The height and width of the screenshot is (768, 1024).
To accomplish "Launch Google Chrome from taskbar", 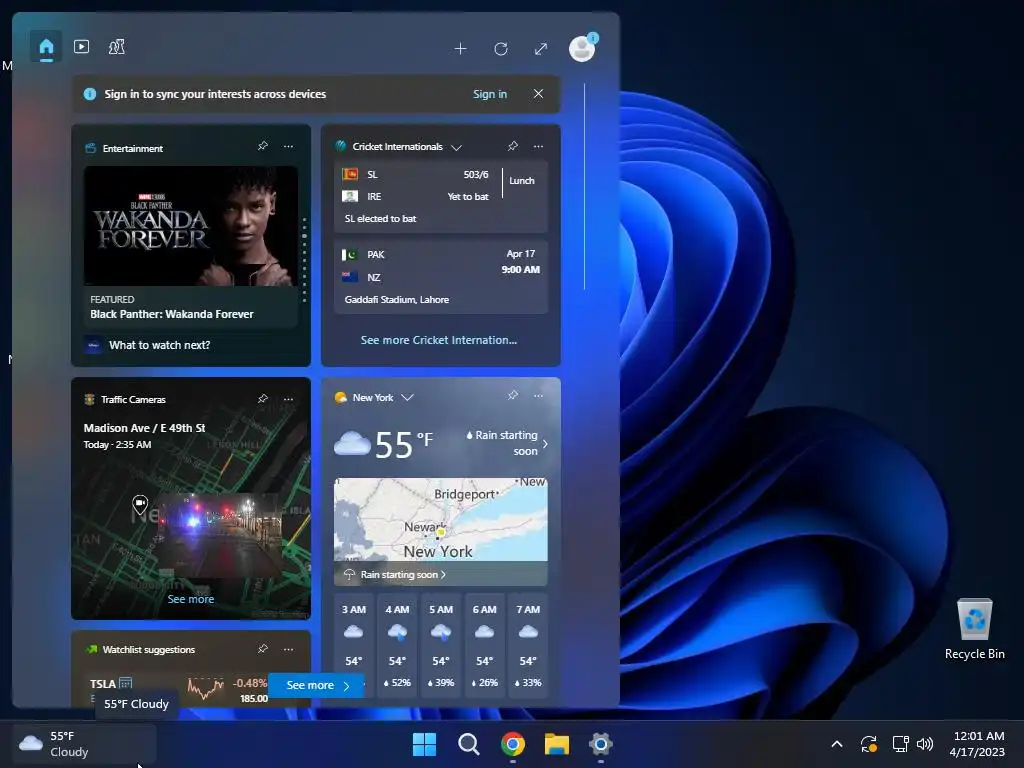I will click(x=513, y=744).
